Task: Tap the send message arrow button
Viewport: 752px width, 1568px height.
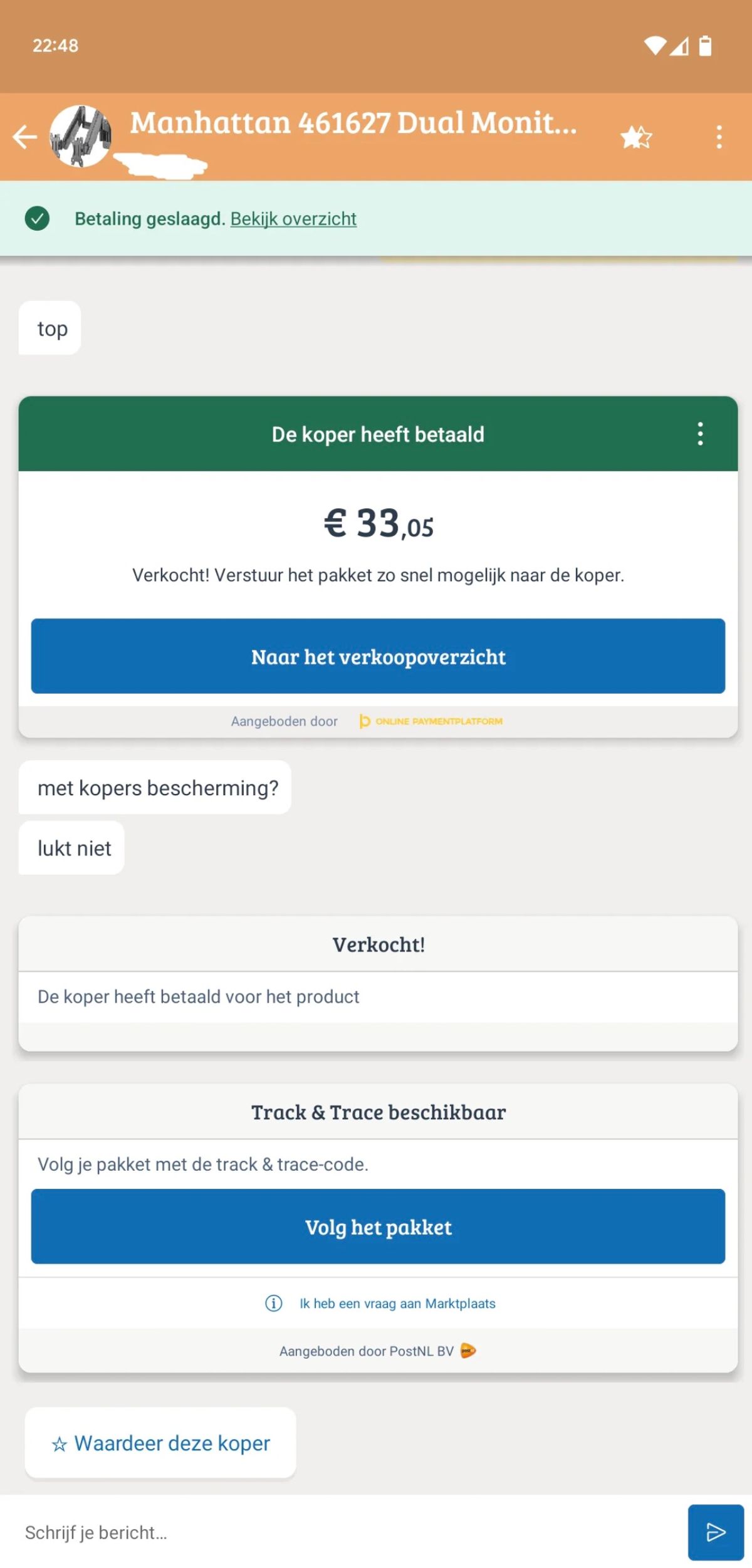Action: [716, 1532]
